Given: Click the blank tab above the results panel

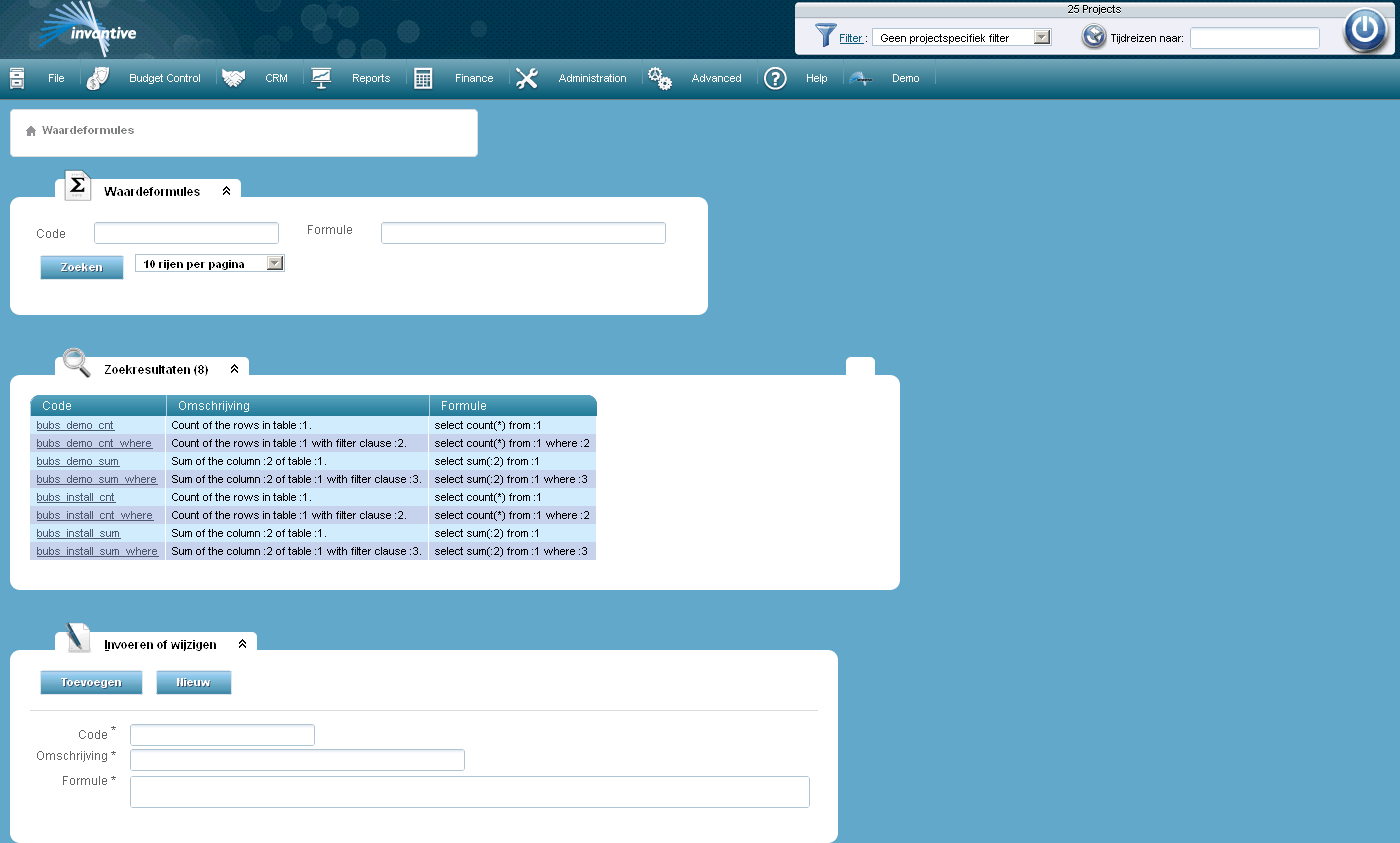Looking at the screenshot, I should coord(860,366).
